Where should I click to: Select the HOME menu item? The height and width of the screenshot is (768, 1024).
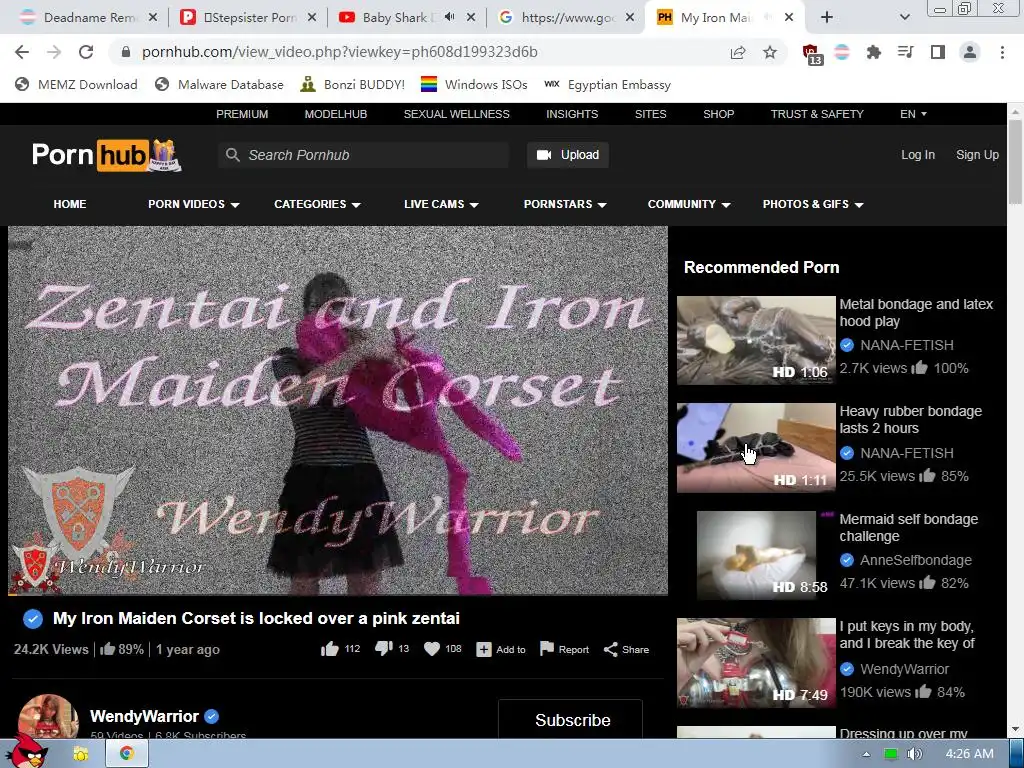click(x=70, y=204)
